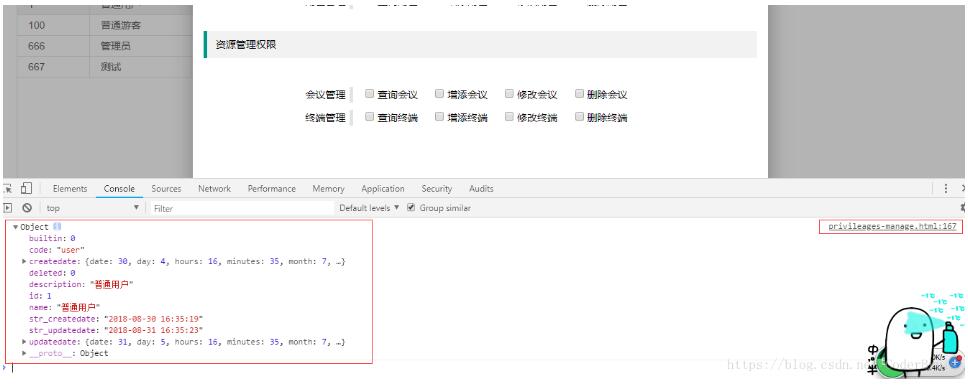The height and width of the screenshot is (391, 968).
Task: Check the 查询终端 checkbox
Action: (369, 117)
